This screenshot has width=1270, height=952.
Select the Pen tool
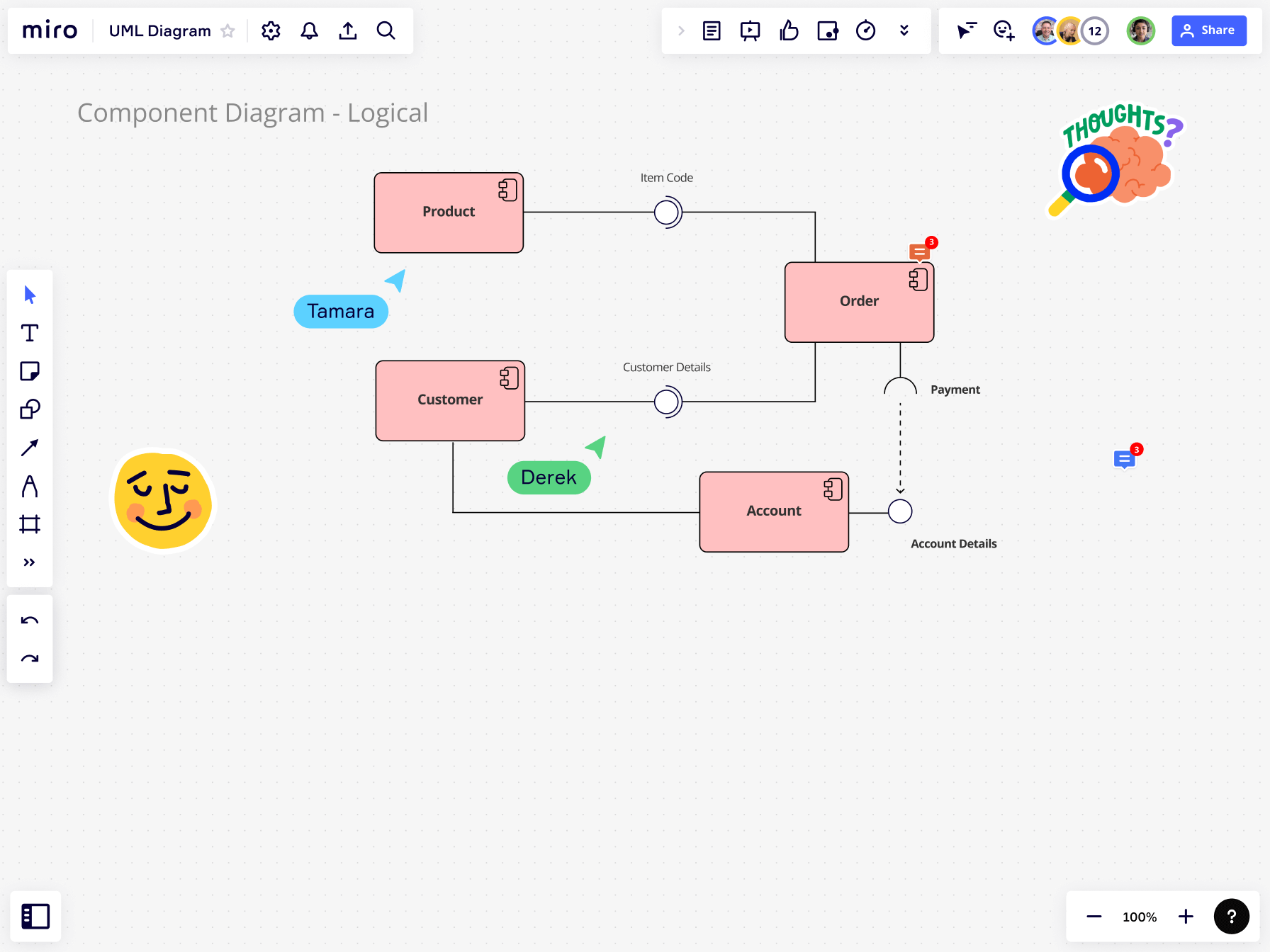tap(30, 486)
